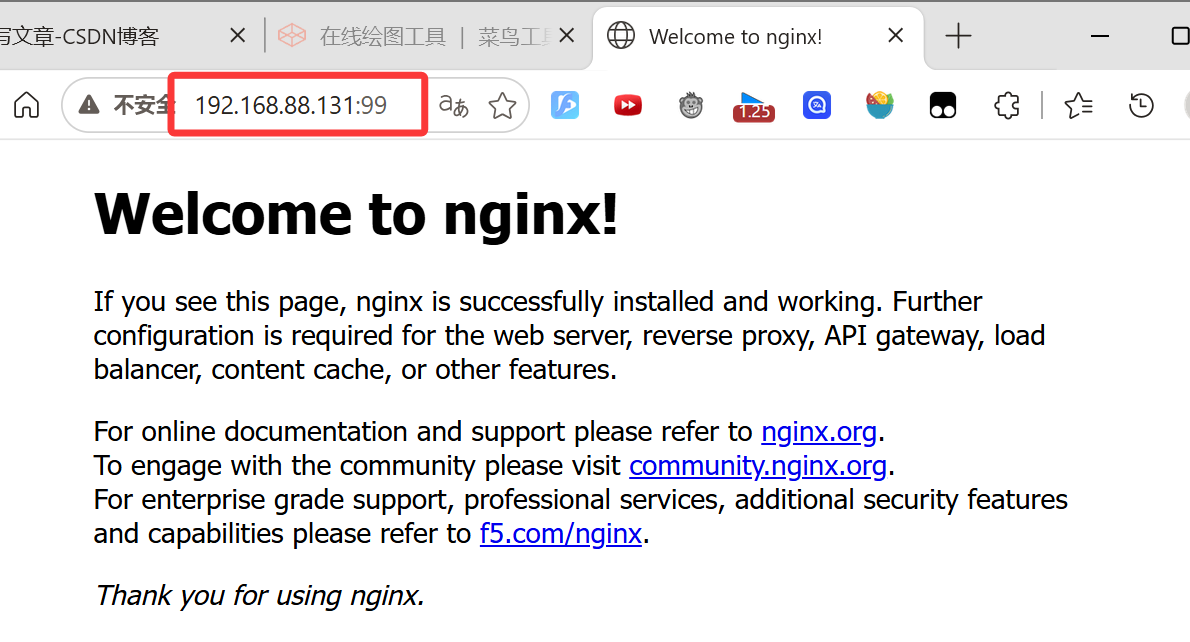The width and height of the screenshot is (1190, 642).
Task: Open the f5.com/nginx link
Action: pos(561,534)
